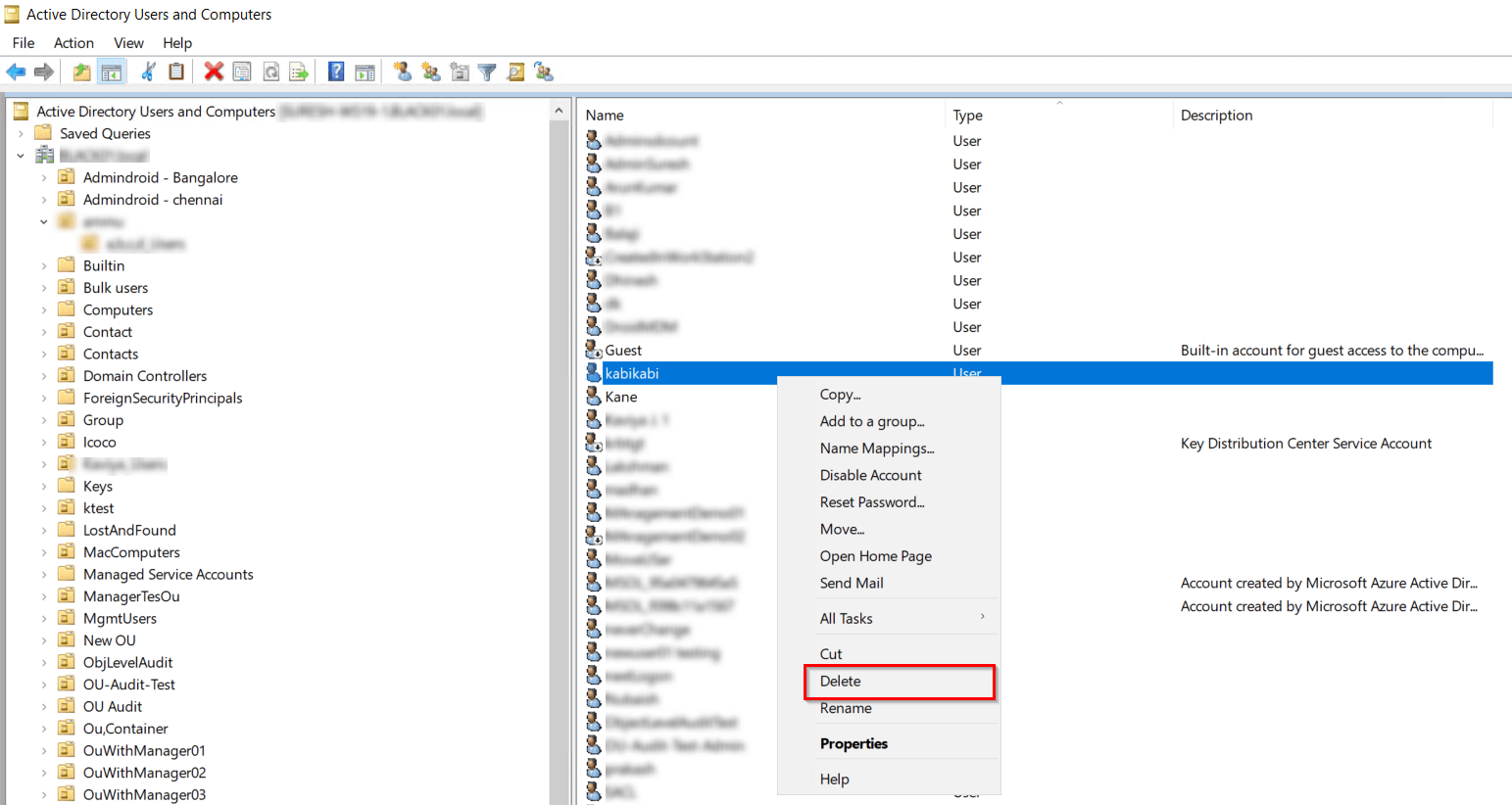Screen dimensions: 1512x805
Task: Toggle the Show/Hide Console Tree icon
Action: (111, 71)
